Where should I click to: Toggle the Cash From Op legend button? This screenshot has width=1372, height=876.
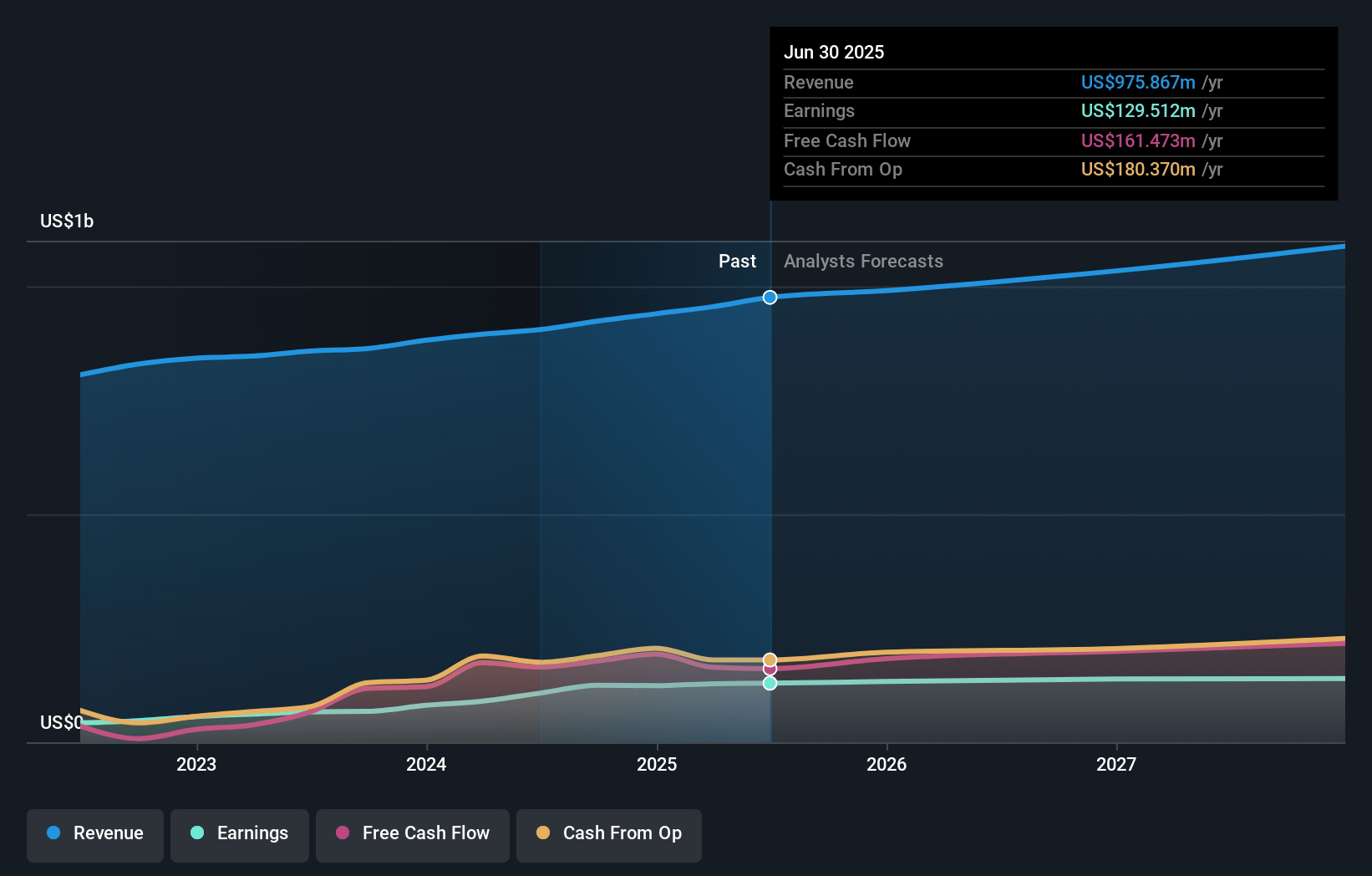click(609, 835)
